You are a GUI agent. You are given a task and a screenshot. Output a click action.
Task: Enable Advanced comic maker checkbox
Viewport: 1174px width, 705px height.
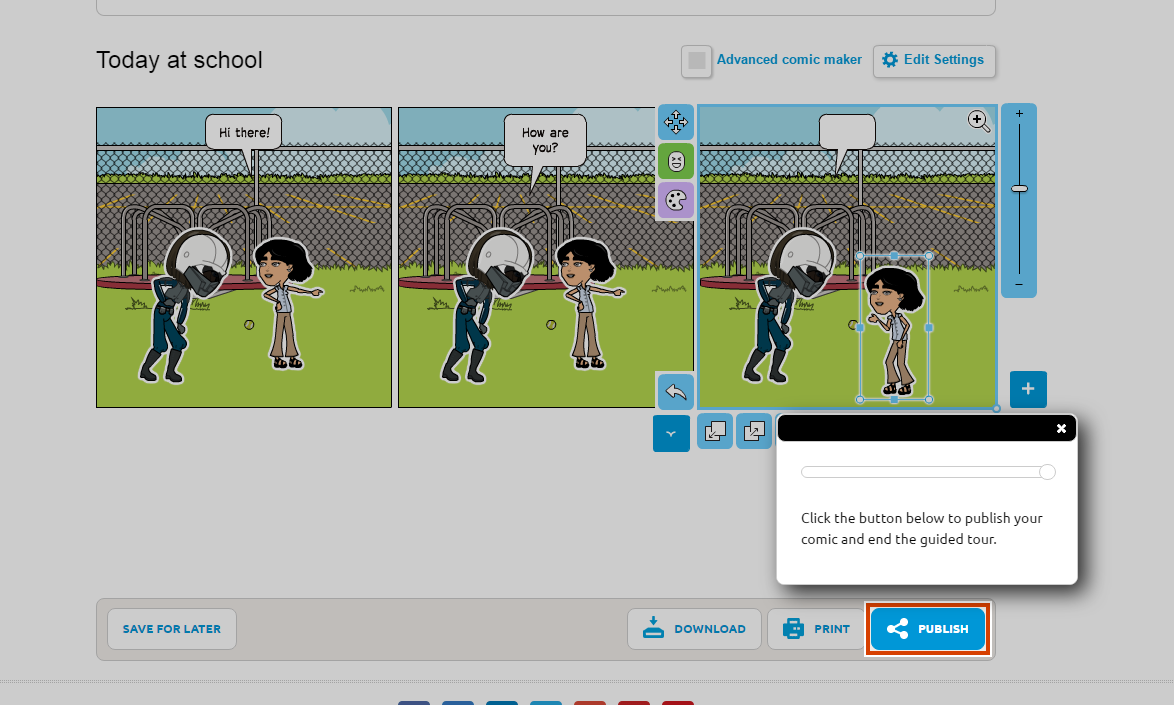coord(696,61)
